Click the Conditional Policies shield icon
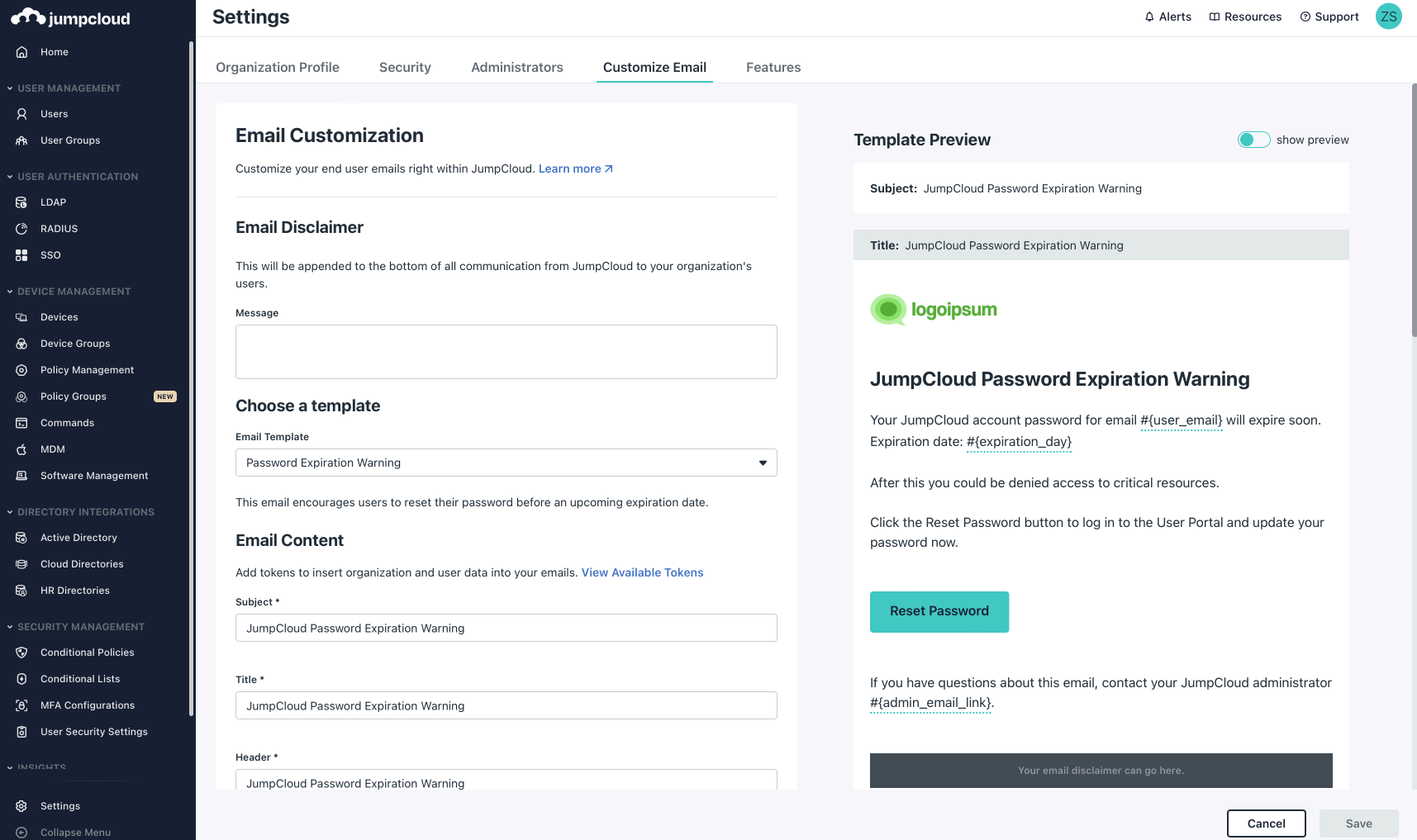The height and width of the screenshot is (840, 1417). pyautogui.click(x=21, y=653)
